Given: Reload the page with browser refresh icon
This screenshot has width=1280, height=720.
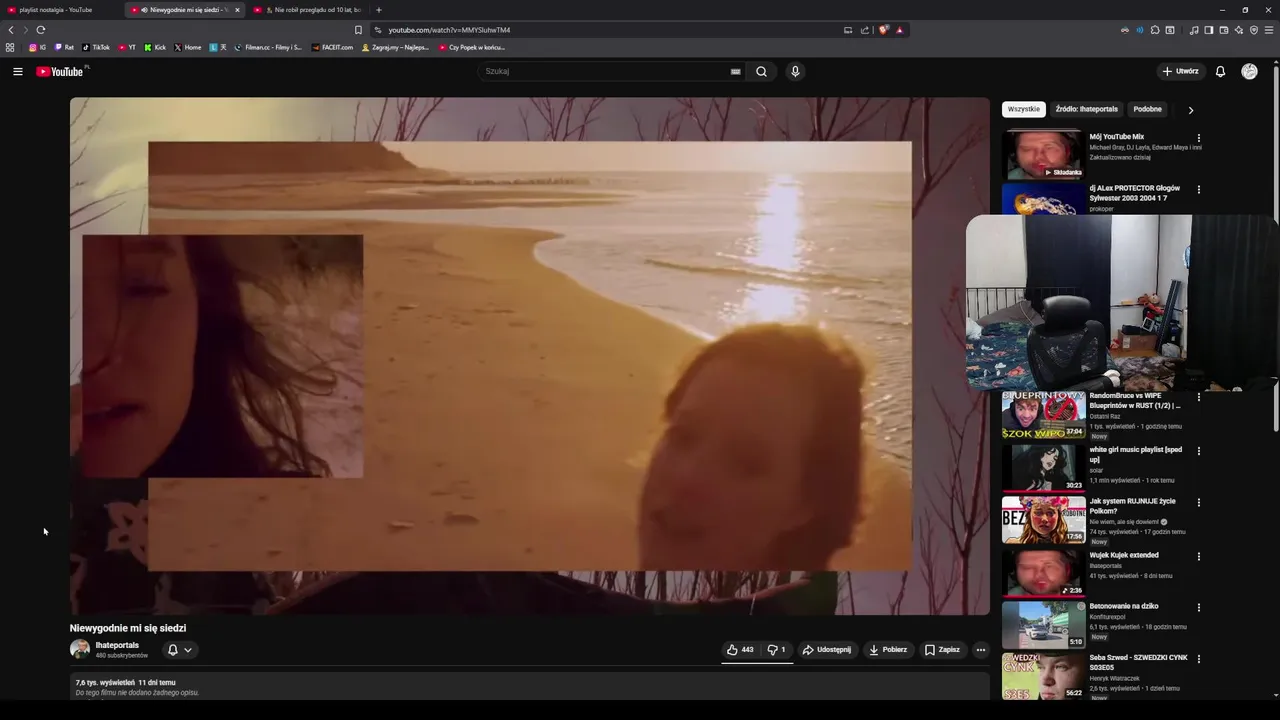Looking at the screenshot, I should pyautogui.click(x=41, y=30).
